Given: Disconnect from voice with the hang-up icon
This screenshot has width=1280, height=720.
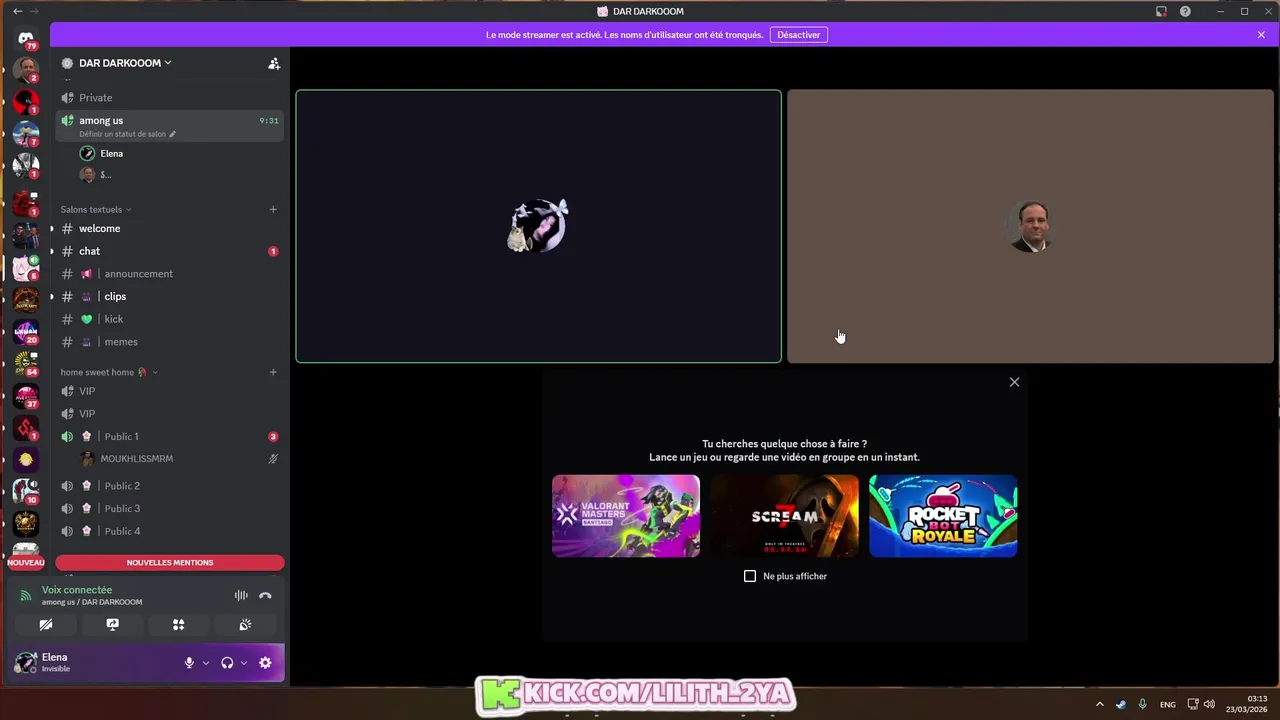Looking at the screenshot, I should (x=265, y=595).
